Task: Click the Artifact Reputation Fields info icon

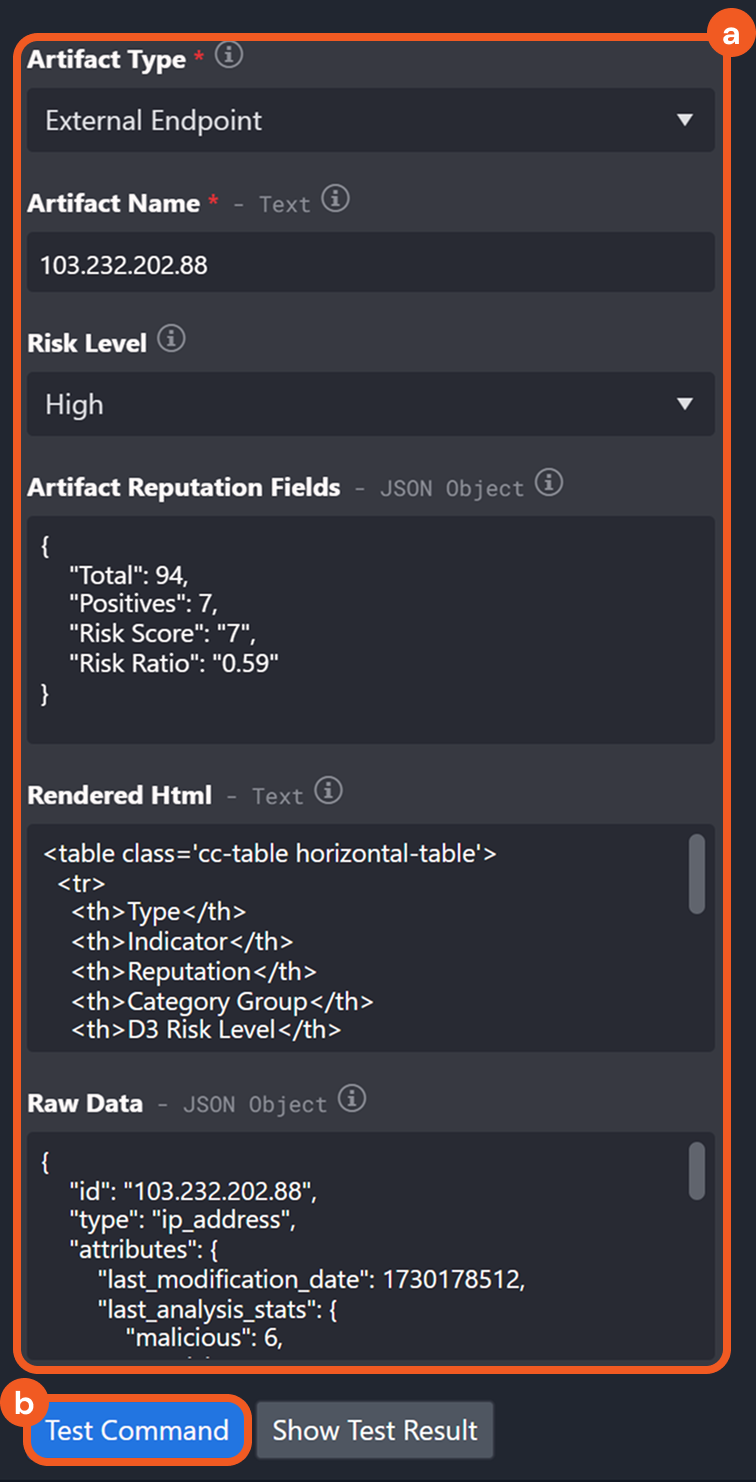Action: coord(549,483)
